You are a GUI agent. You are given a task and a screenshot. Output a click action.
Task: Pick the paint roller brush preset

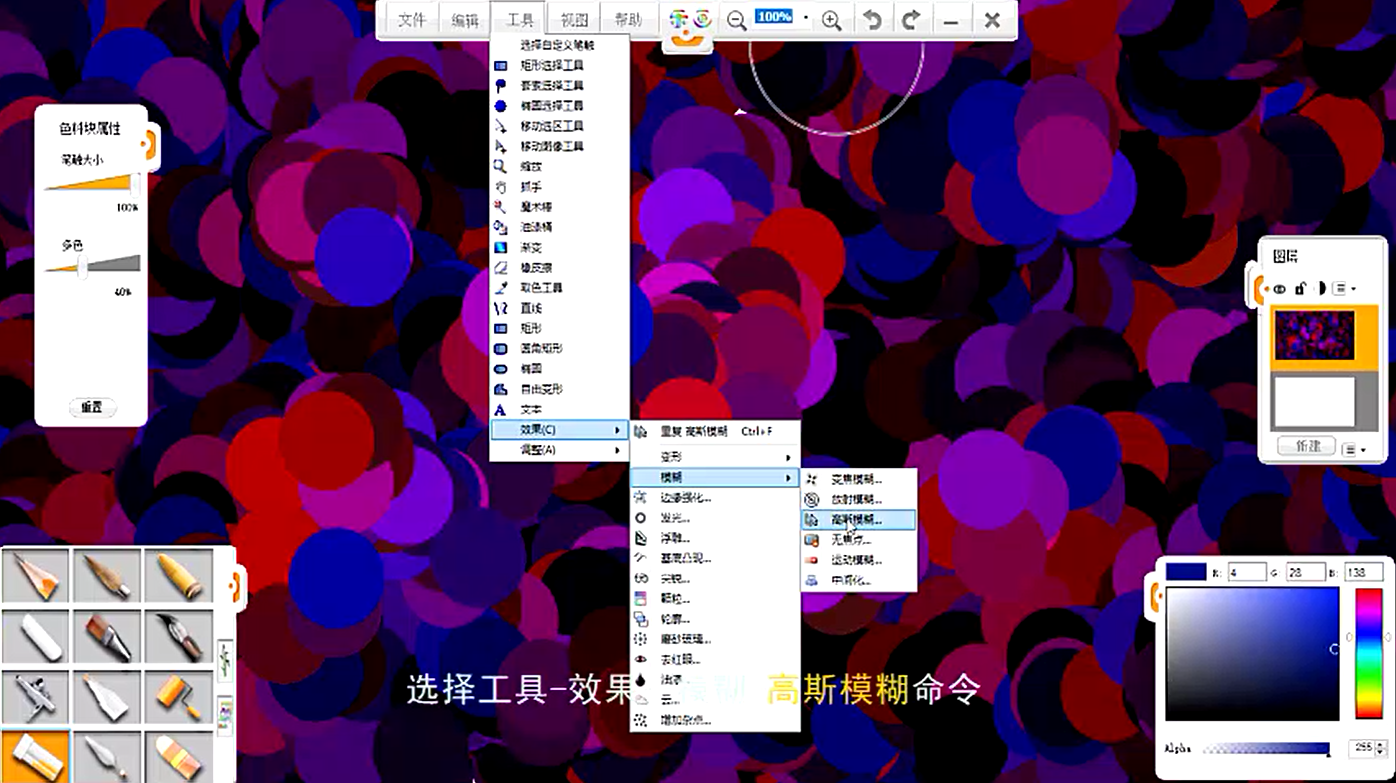pos(178,696)
